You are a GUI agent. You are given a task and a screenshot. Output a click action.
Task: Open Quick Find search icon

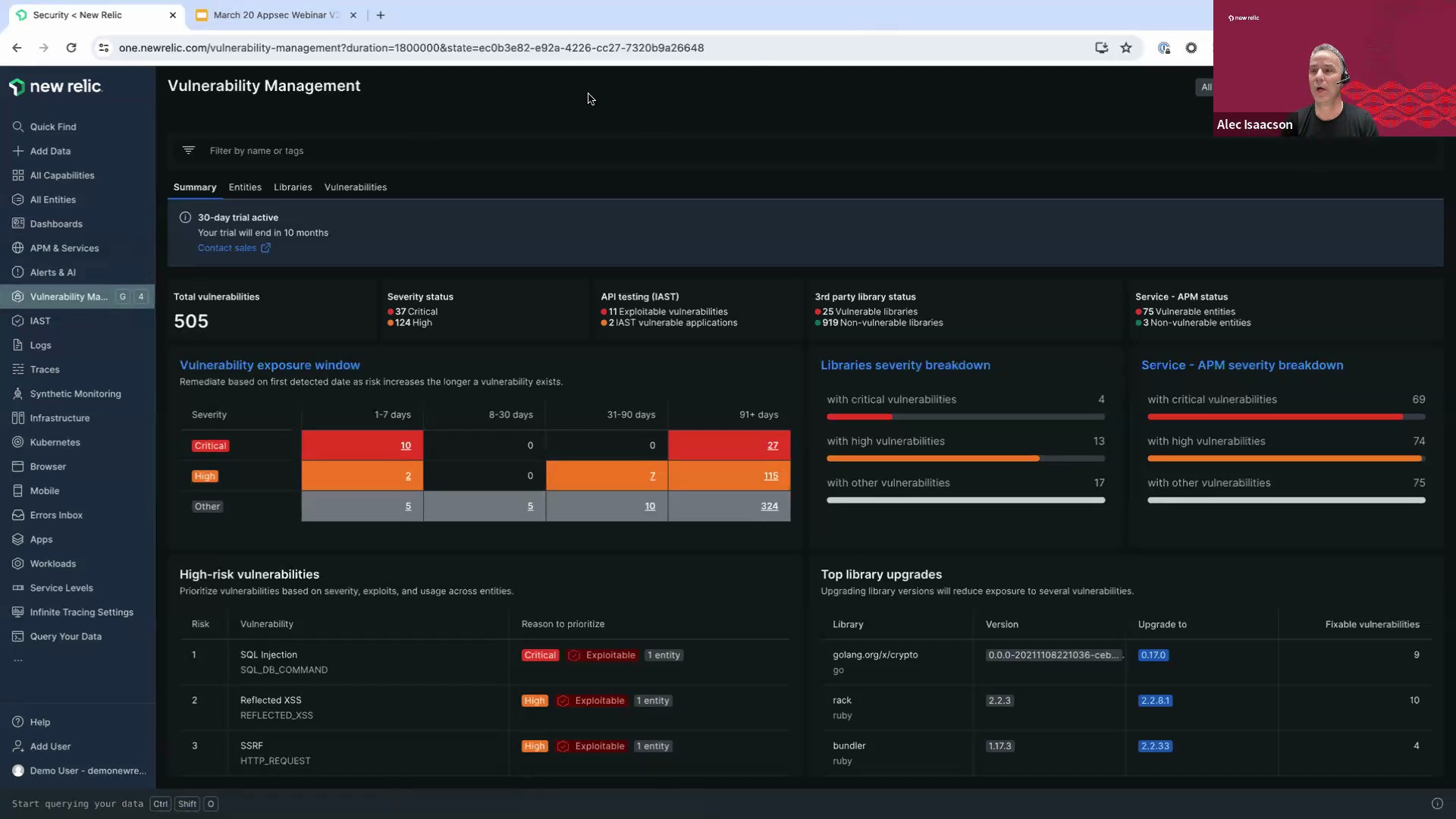click(18, 127)
